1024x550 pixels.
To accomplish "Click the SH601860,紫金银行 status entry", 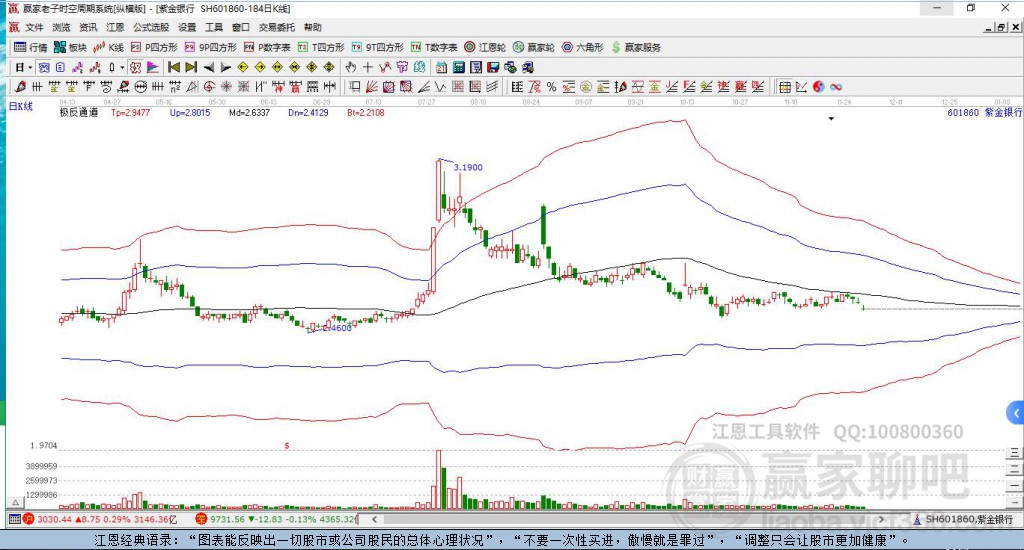I will 963,519.
